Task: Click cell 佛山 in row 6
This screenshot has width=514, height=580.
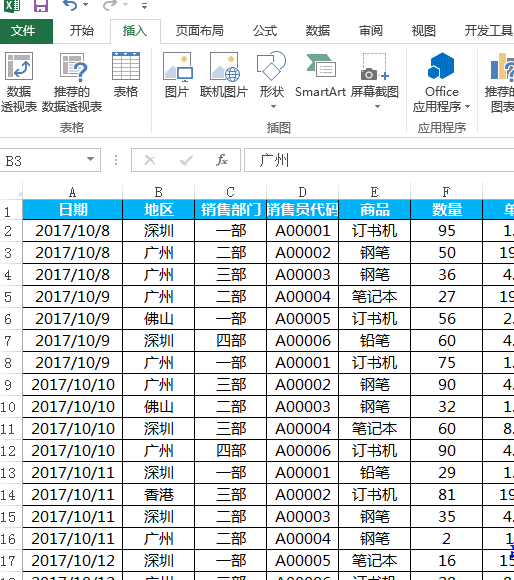Action: pyautogui.click(x=158, y=318)
